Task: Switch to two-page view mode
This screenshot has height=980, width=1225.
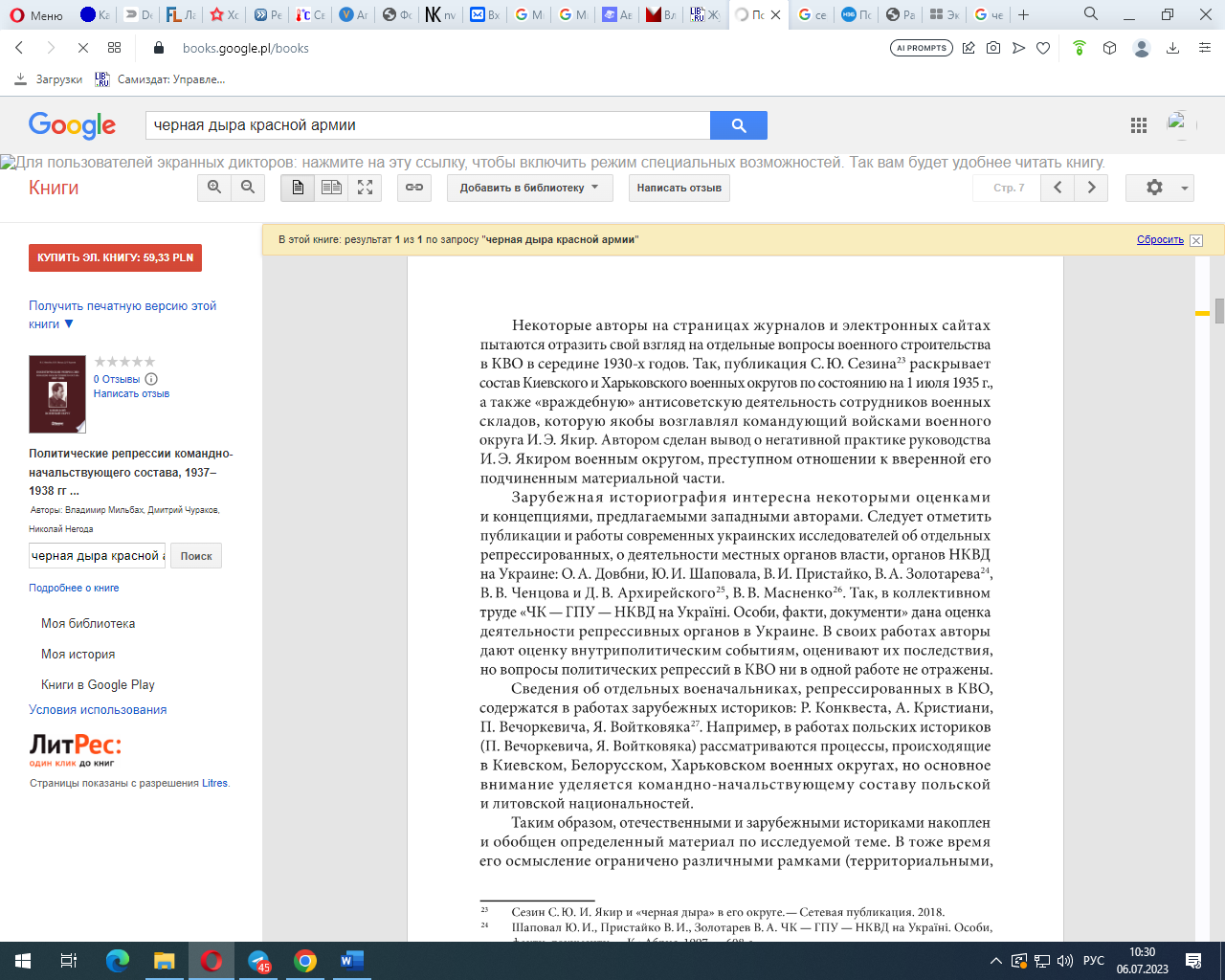Action: 331,188
